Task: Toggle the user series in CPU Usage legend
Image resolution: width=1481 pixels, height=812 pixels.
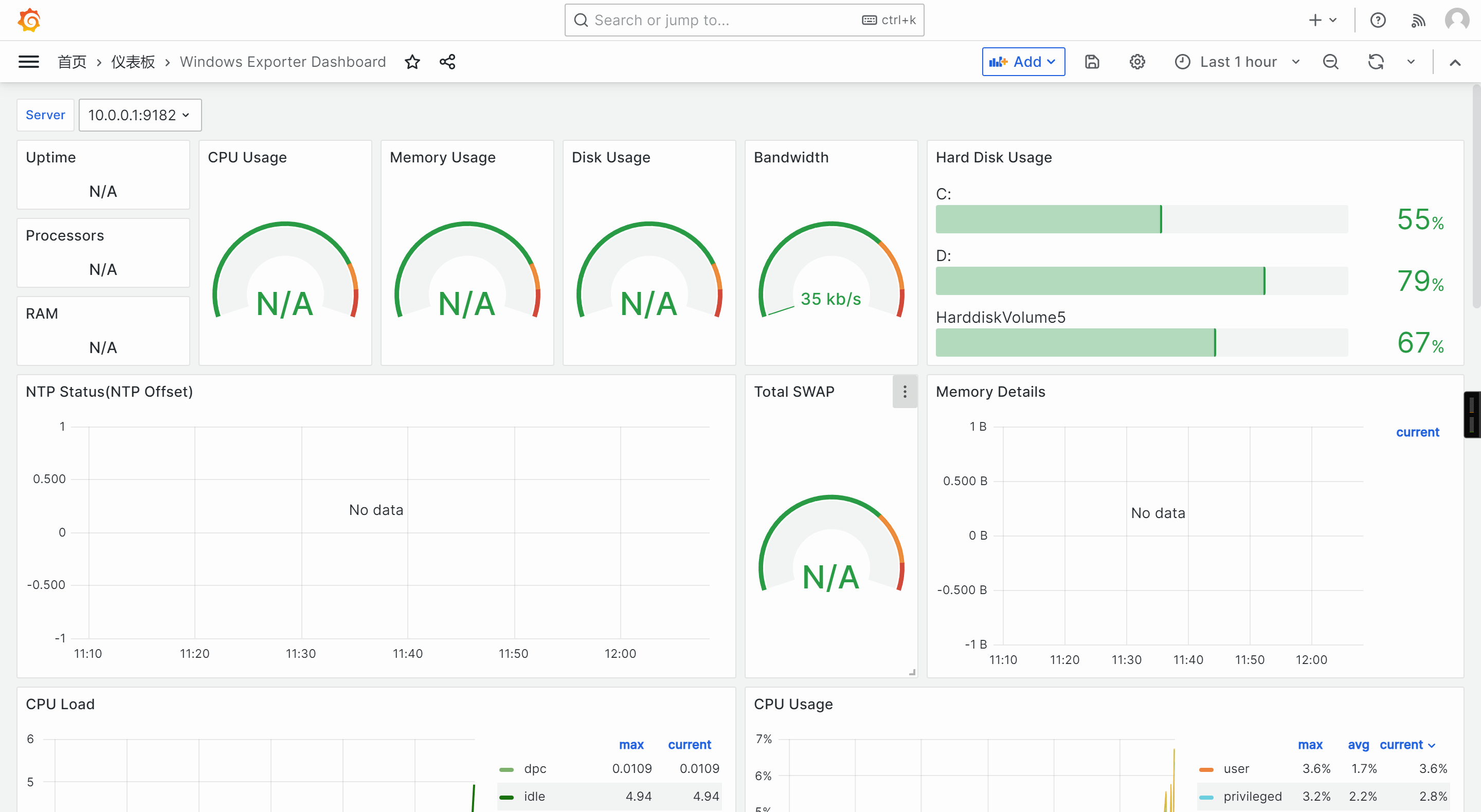Action: (1236, 768)
